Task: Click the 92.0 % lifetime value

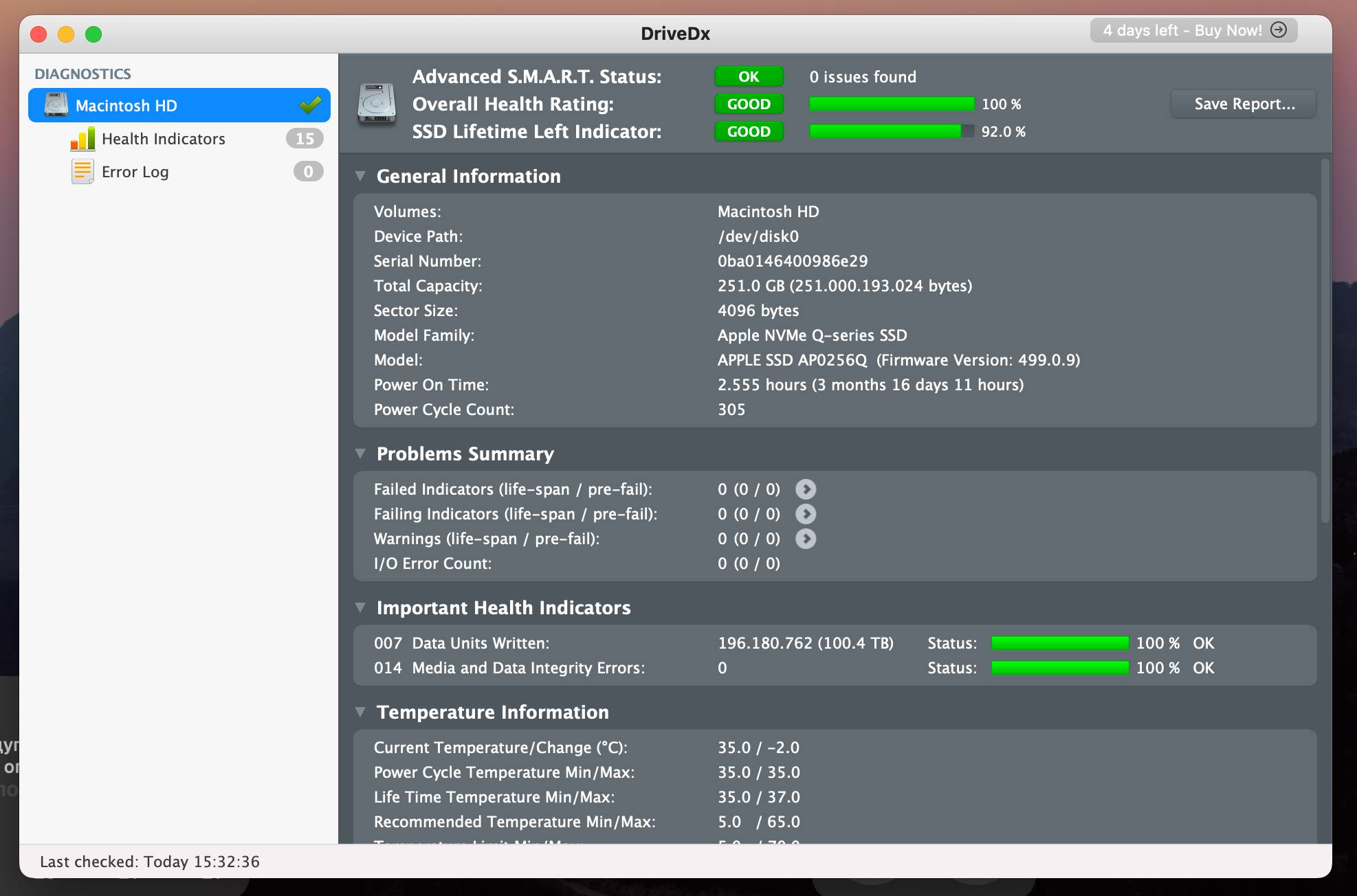Action: [1003, 132]
